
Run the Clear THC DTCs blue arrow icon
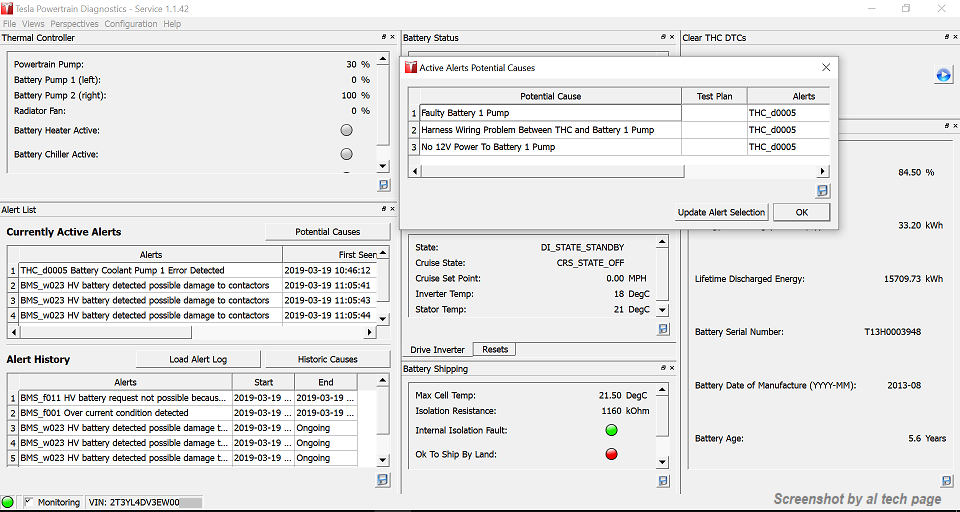tap(942, 75)
